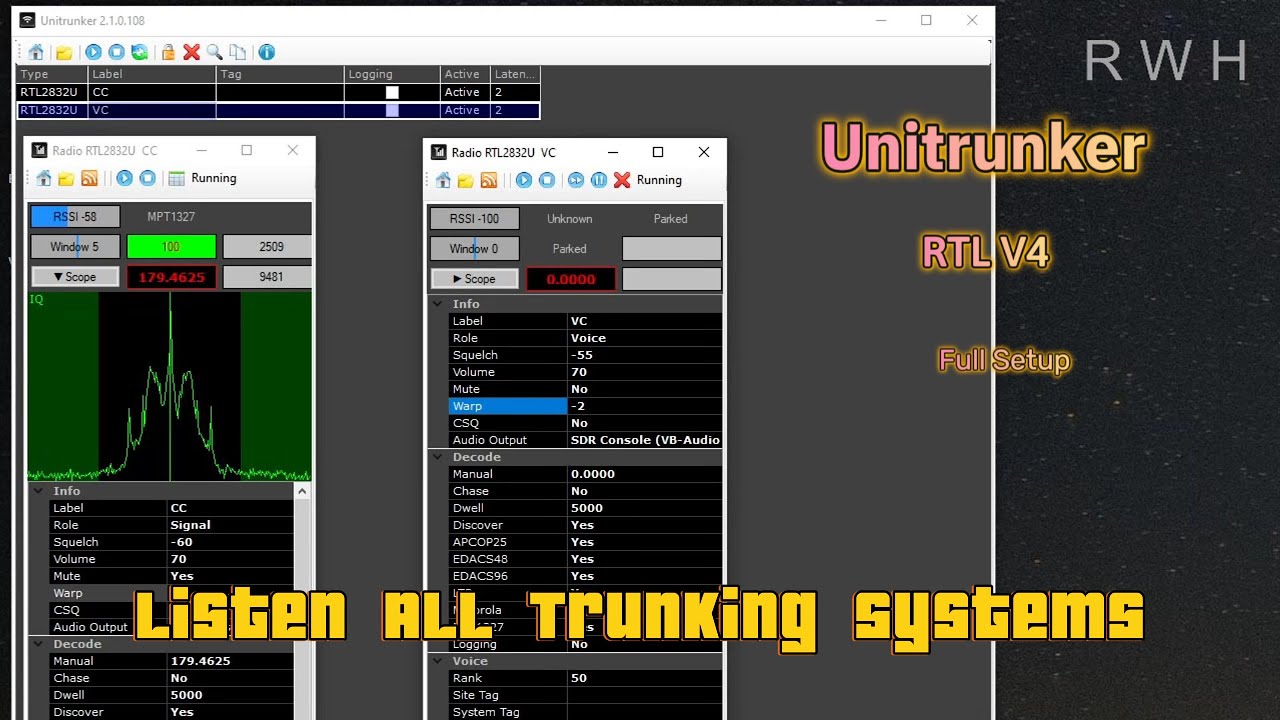Image resolution: width=1280 pixels, height=720 pixels.
Task: Click folder icon in Radio VC window
Action: pos(466,180)
